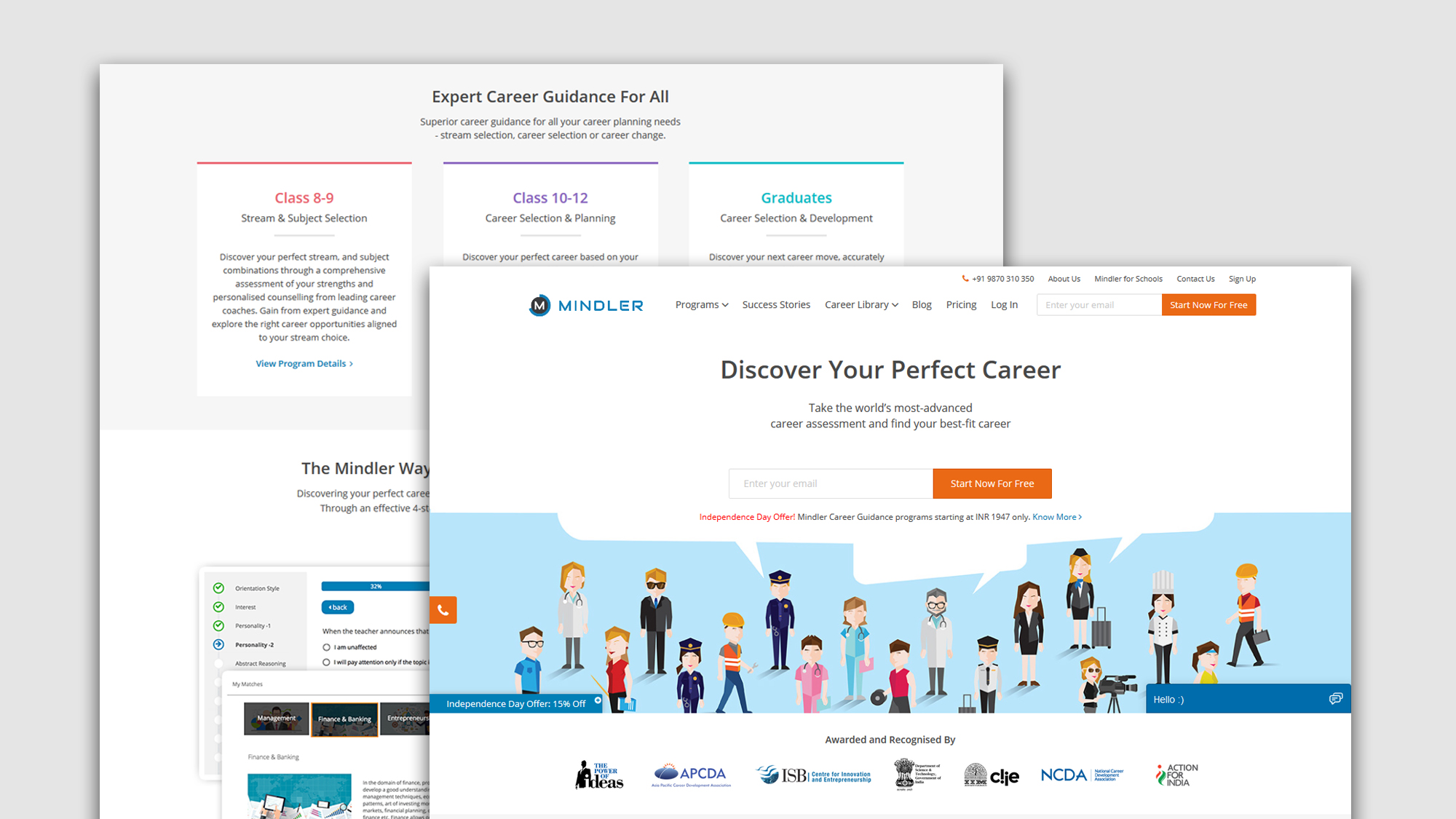Click green checkmark beside Interest step
Screen dimensions: 1456x819
tap(218, 607)
